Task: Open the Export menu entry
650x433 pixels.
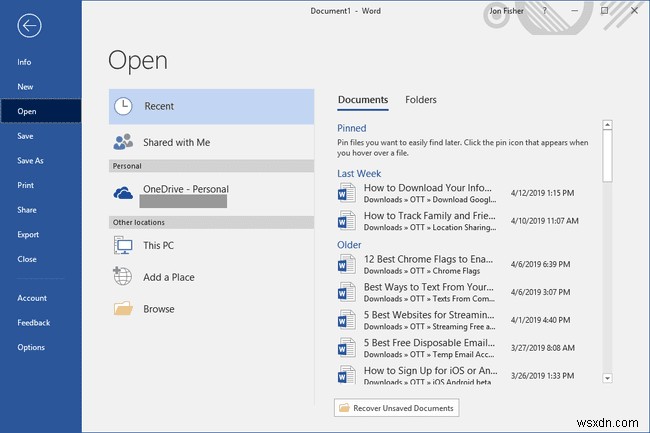Action: tap(28, 235)
